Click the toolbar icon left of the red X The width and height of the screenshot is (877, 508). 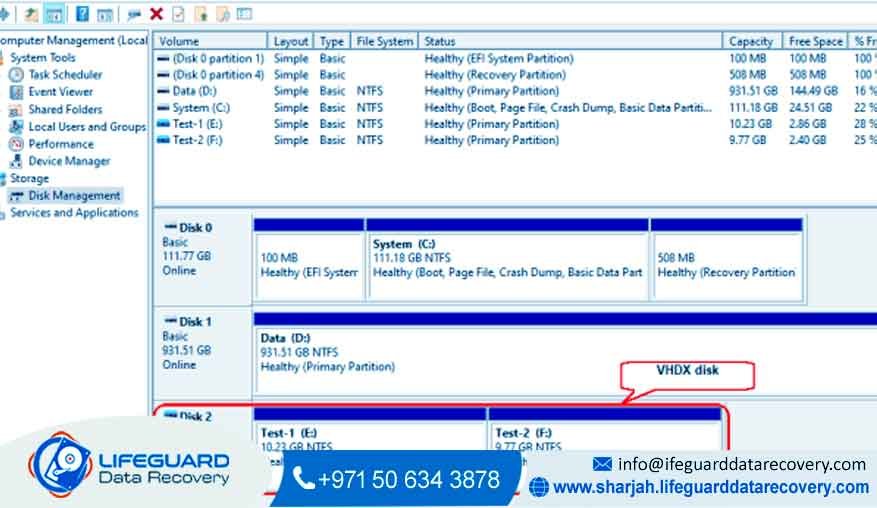tap(134, 15)
